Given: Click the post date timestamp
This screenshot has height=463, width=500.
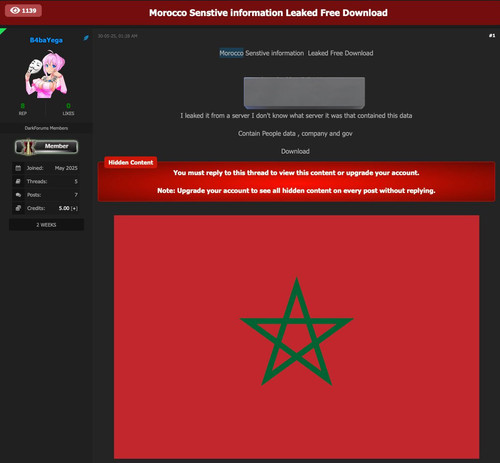Looking at the screenshot, I should [x=117, y=36].
